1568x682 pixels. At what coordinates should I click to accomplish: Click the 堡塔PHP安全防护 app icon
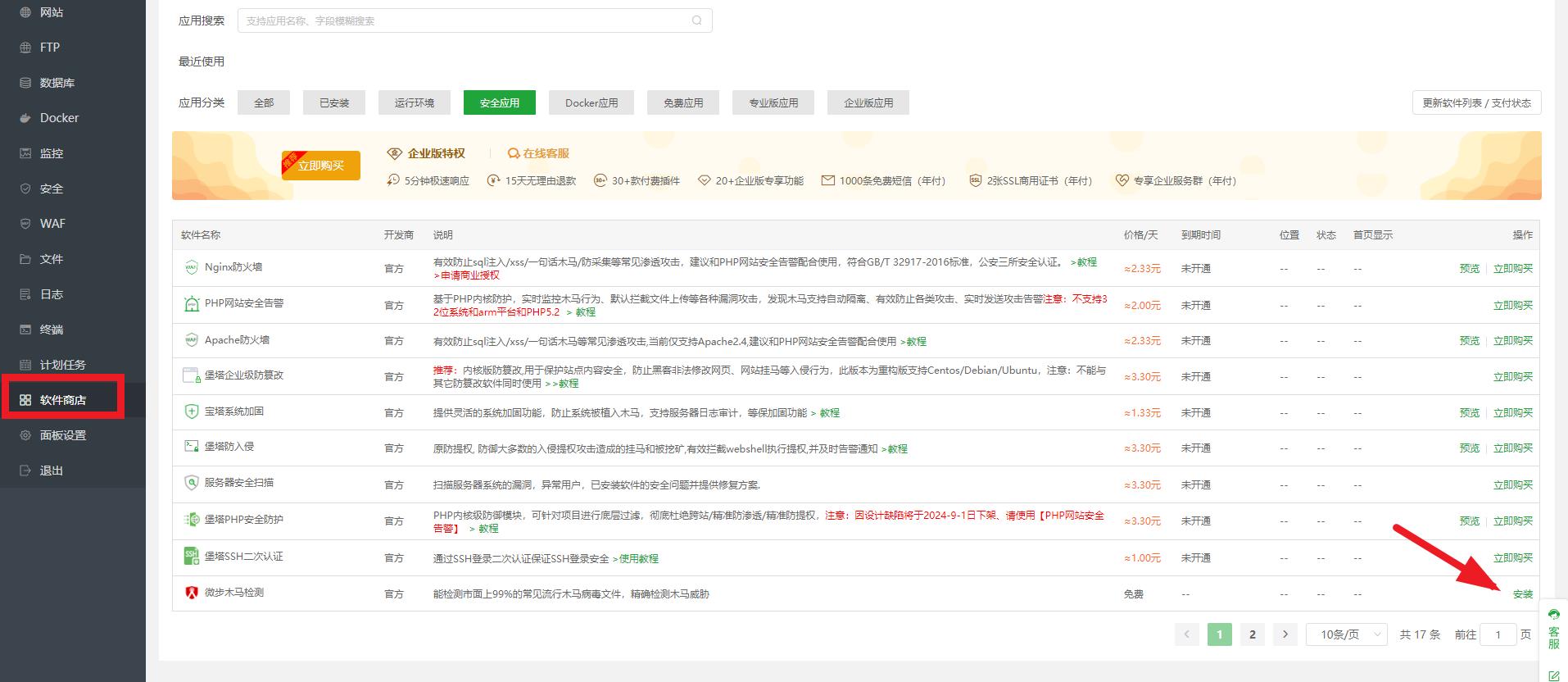(x=191, y=520)
